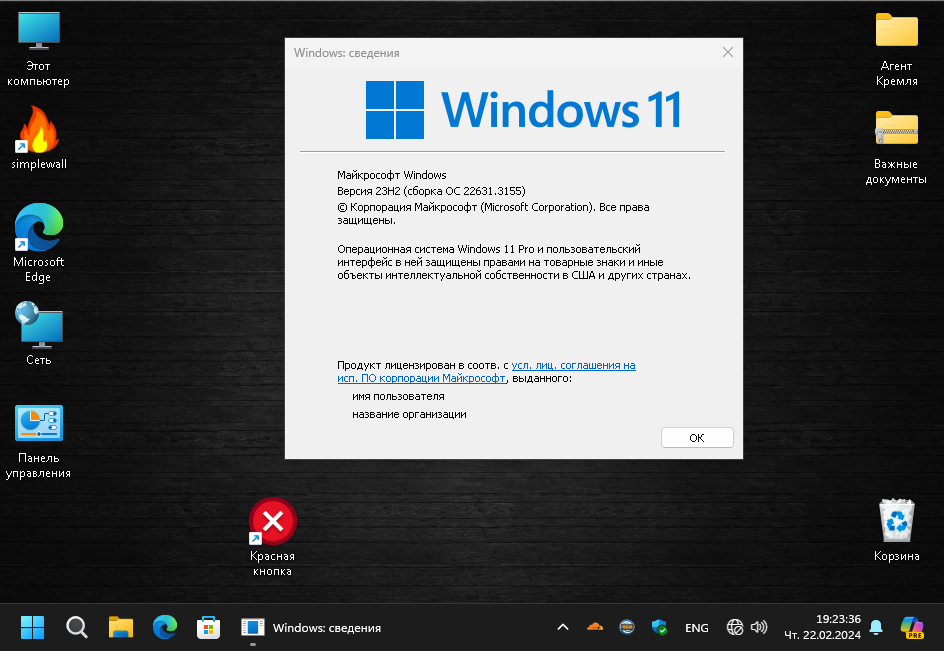Screen dimensions: 944x651
Task: Click the Красная кнопка shortcut
Action: click(x=272, y=537)
